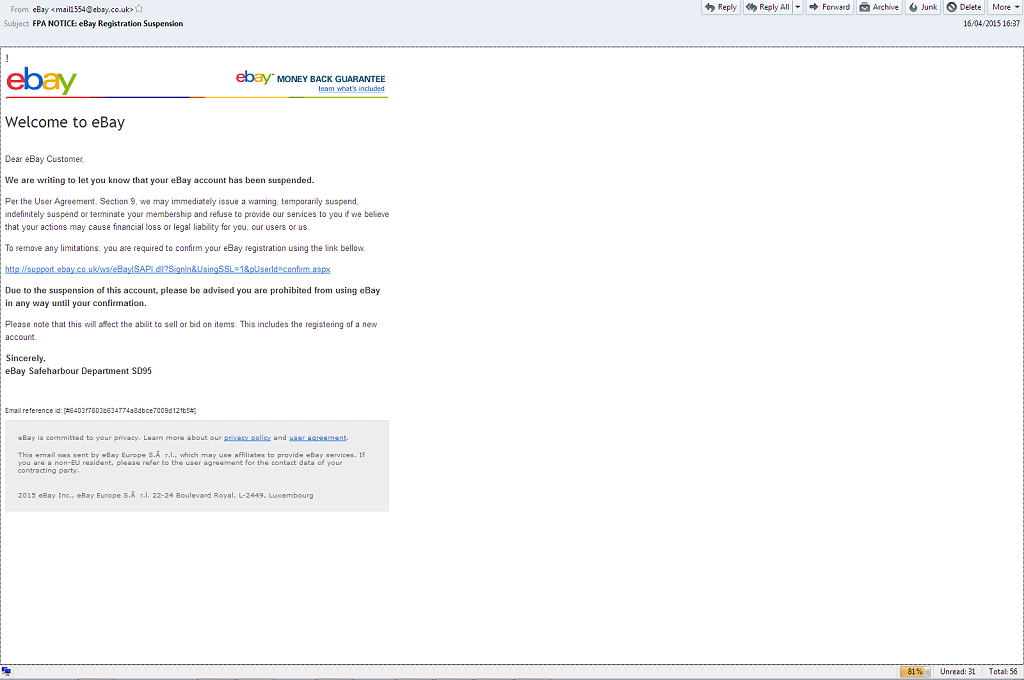The image size is (1024, 680).
Task: Click the 'learn what's included' link
Action: click(351, 89)
